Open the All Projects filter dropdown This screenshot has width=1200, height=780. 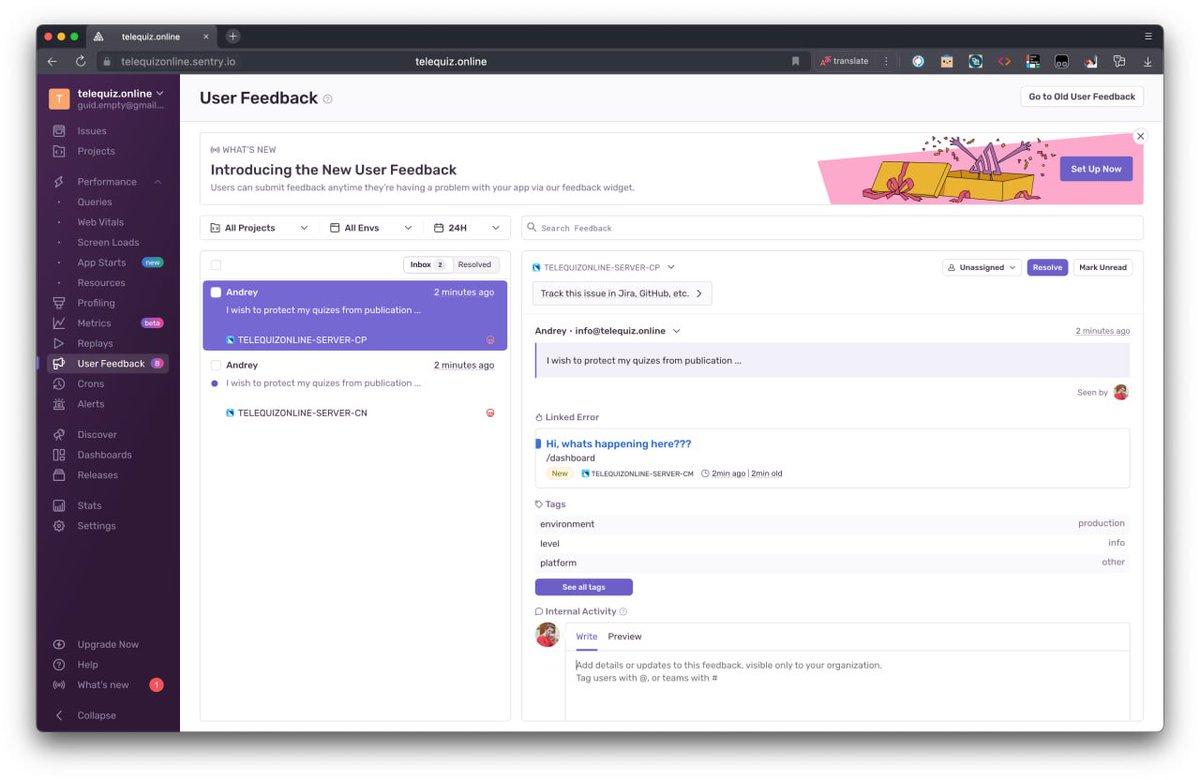[x=259, y=228]
